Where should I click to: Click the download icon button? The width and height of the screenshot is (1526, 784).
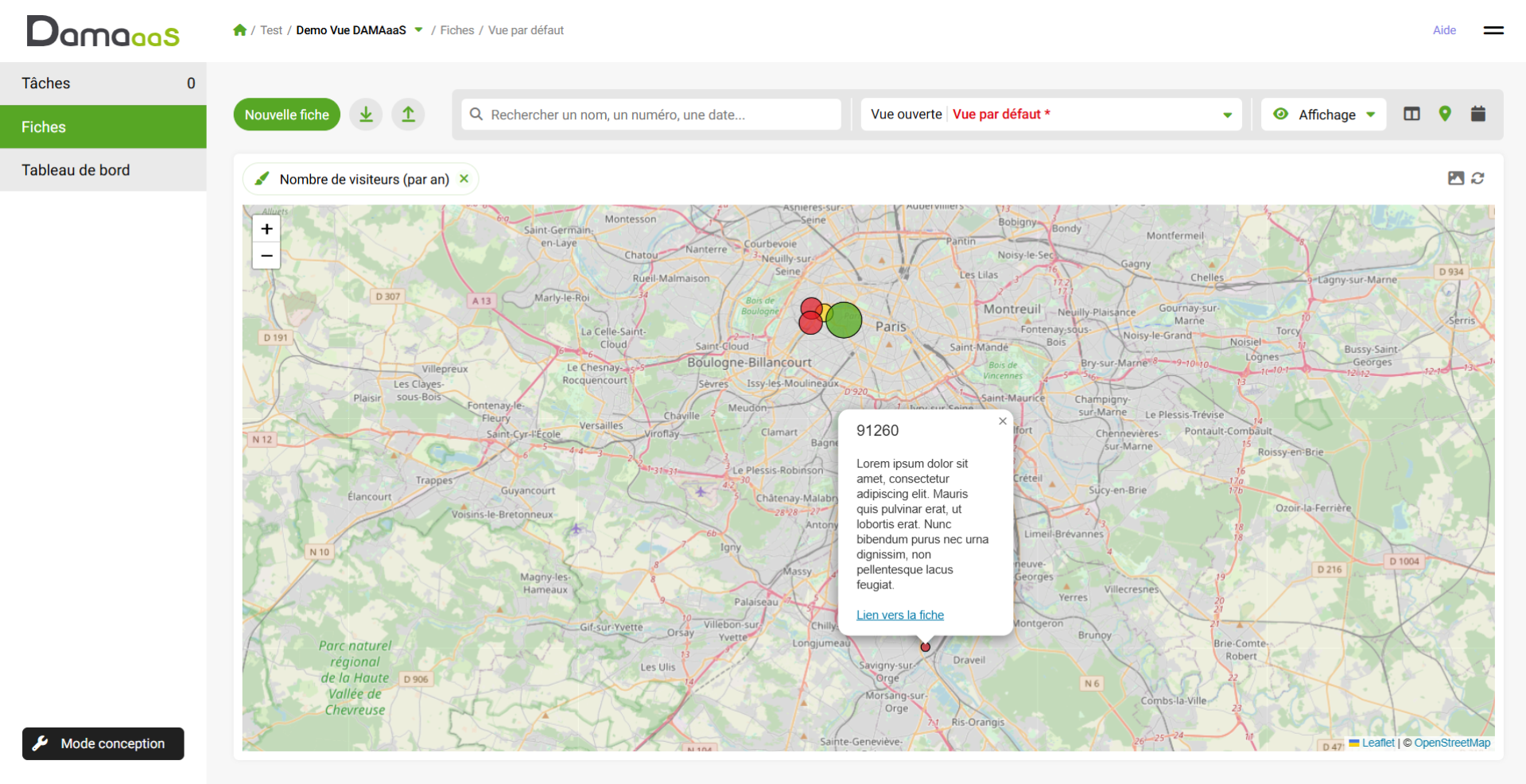[366, 114]
